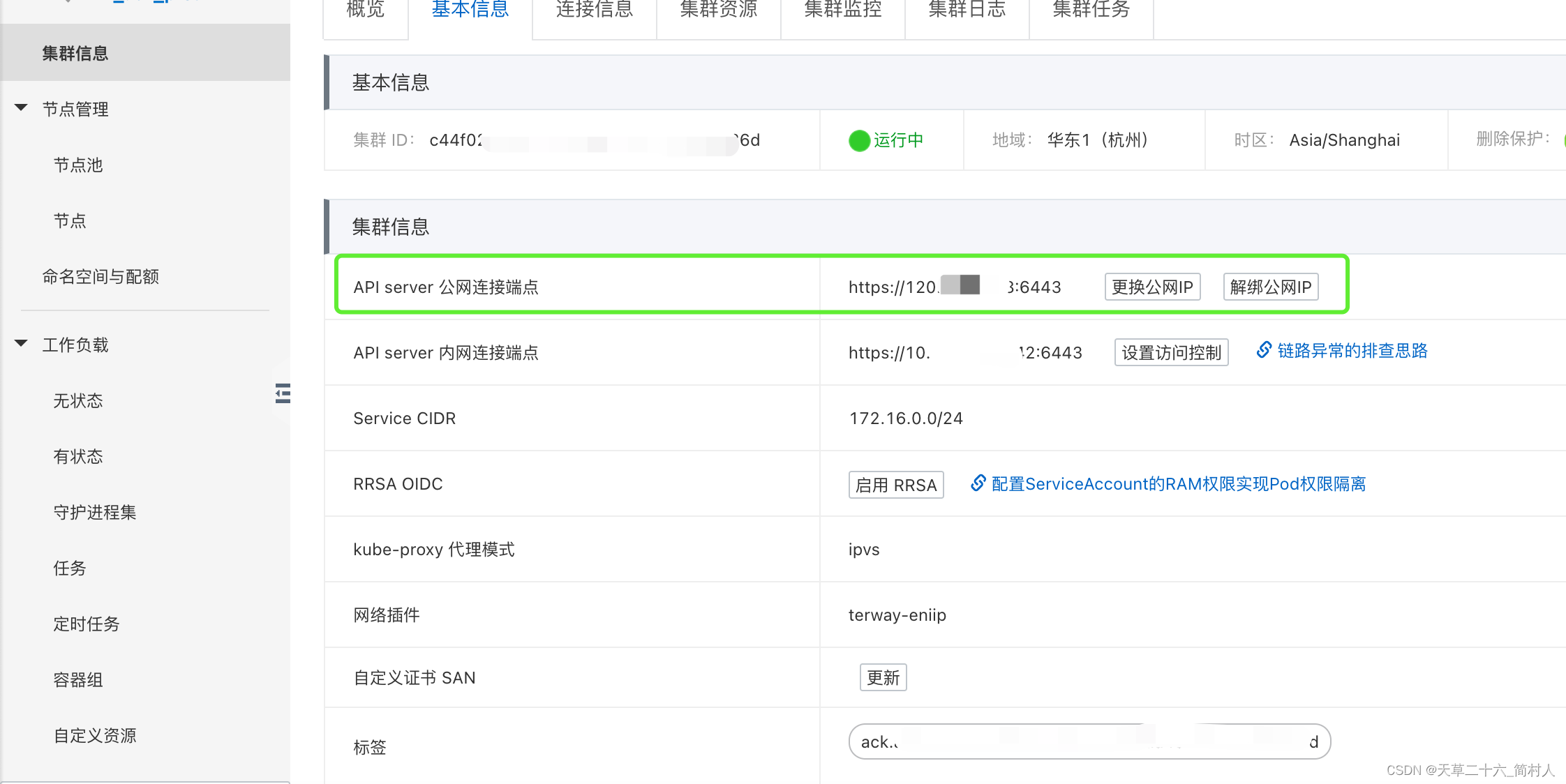The height and width of the screenshot is (784, 1566).
Task: Click the 网络插件 row label
Action: coord(387,615)
